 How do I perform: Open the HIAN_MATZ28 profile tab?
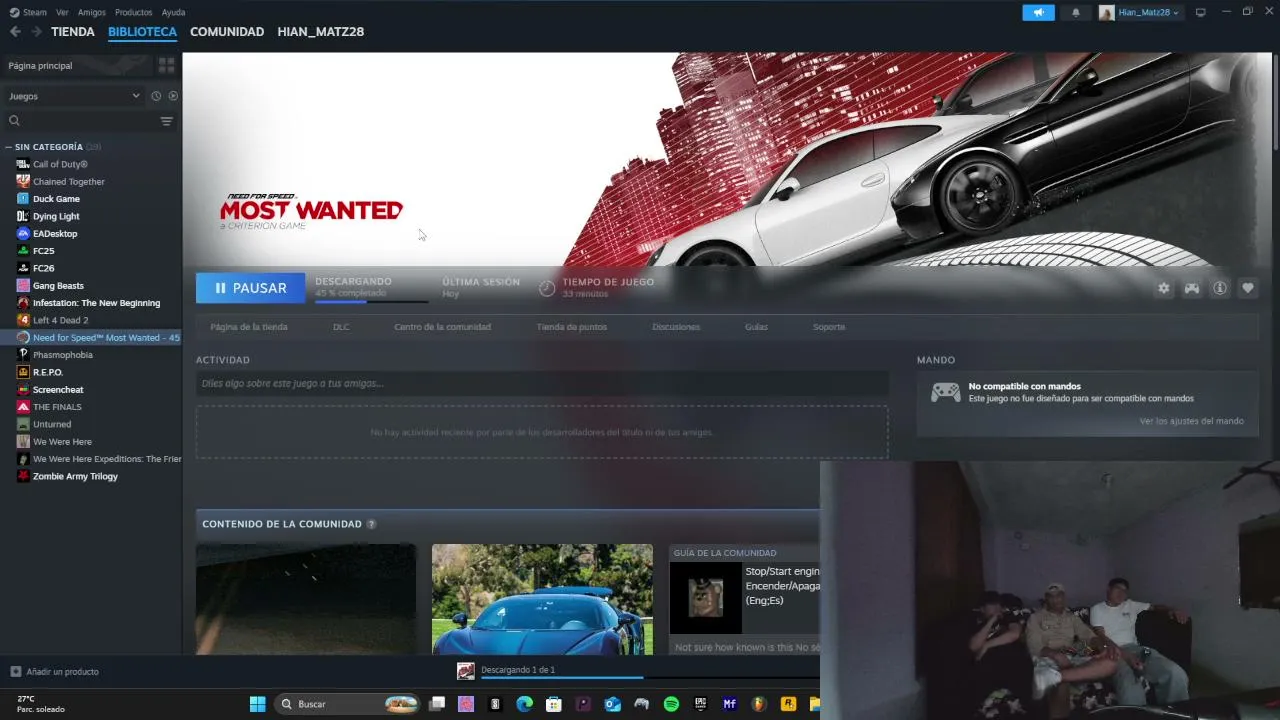(x=321, y=32)
